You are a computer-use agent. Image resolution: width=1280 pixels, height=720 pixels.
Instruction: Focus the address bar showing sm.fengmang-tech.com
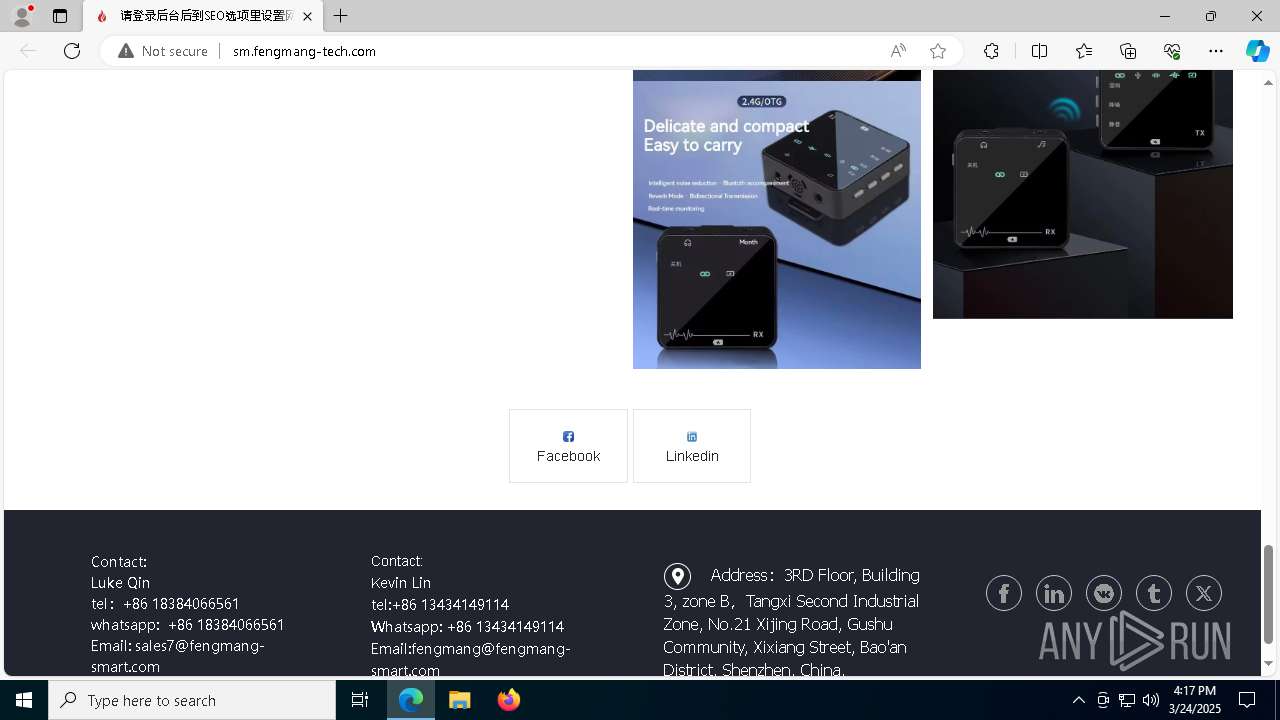coord(304,51)
